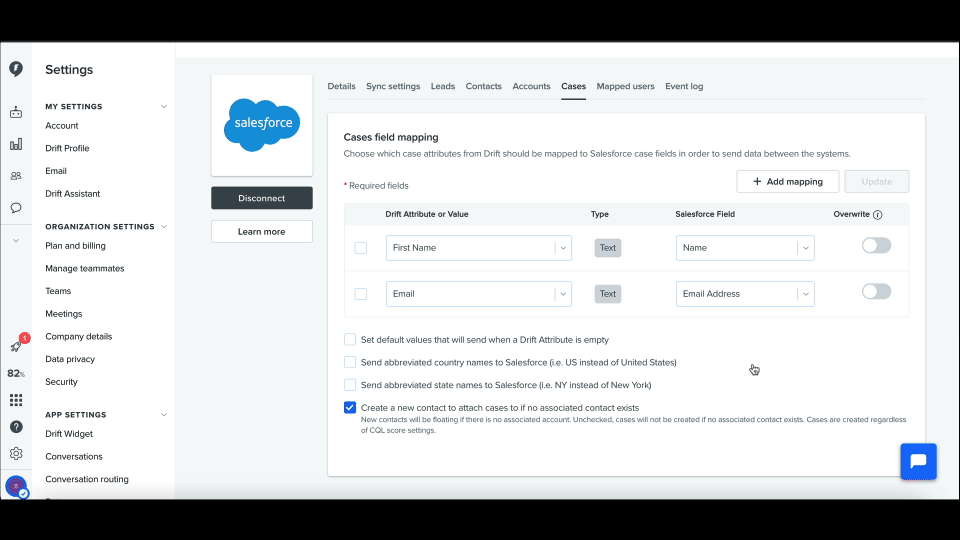Open the Settings gear icon in sidebar
960x540 pixels.
click(16, 454)
